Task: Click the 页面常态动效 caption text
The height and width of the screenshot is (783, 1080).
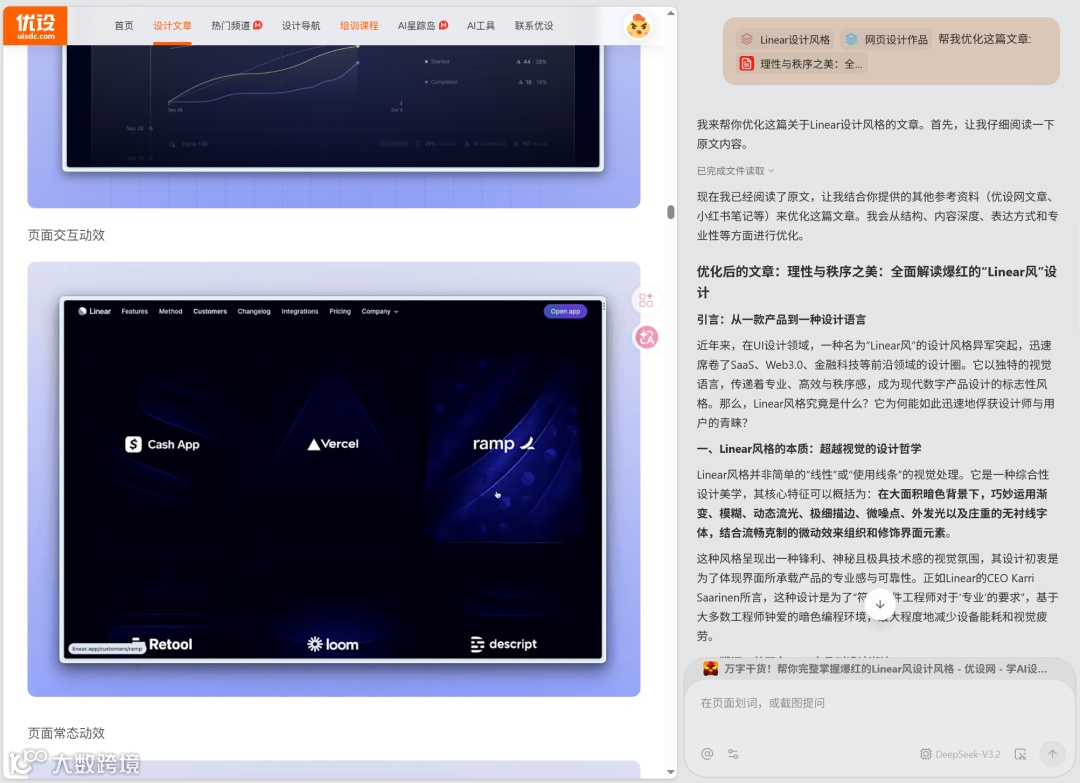Action: [x=66, y=733]
